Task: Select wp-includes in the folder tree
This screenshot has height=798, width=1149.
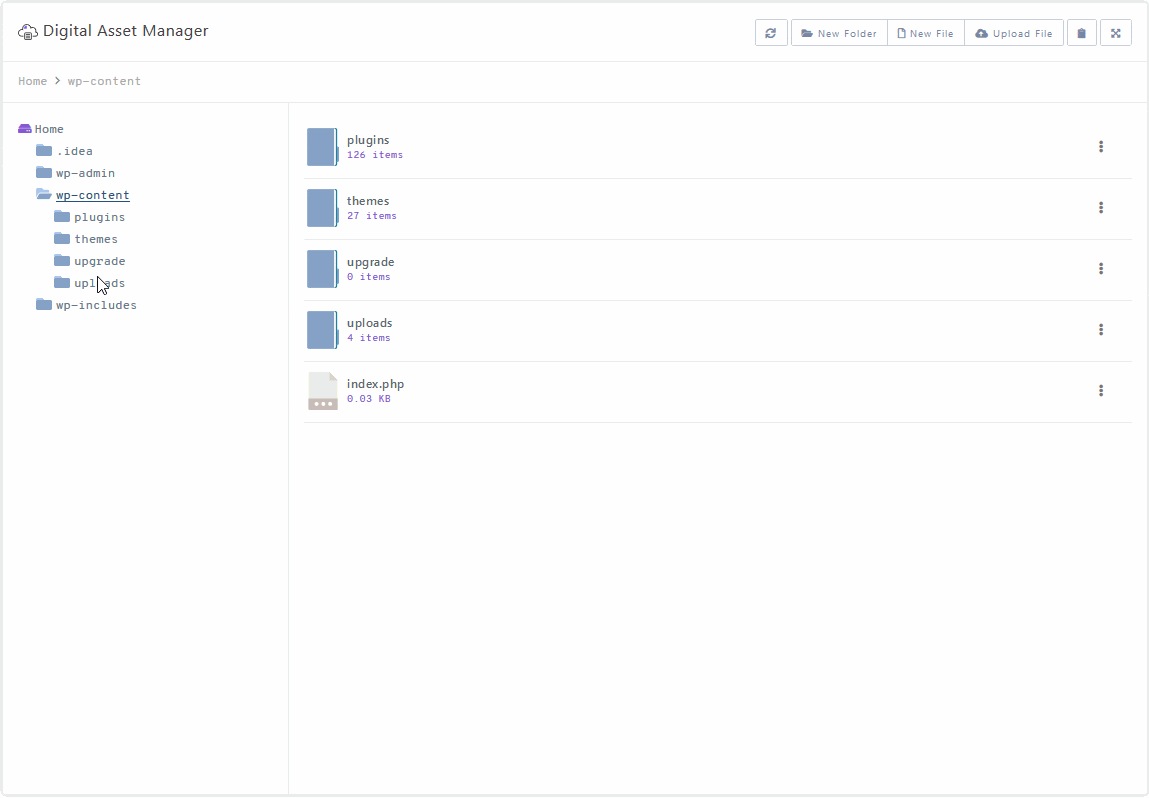Action: pos(96,305)
